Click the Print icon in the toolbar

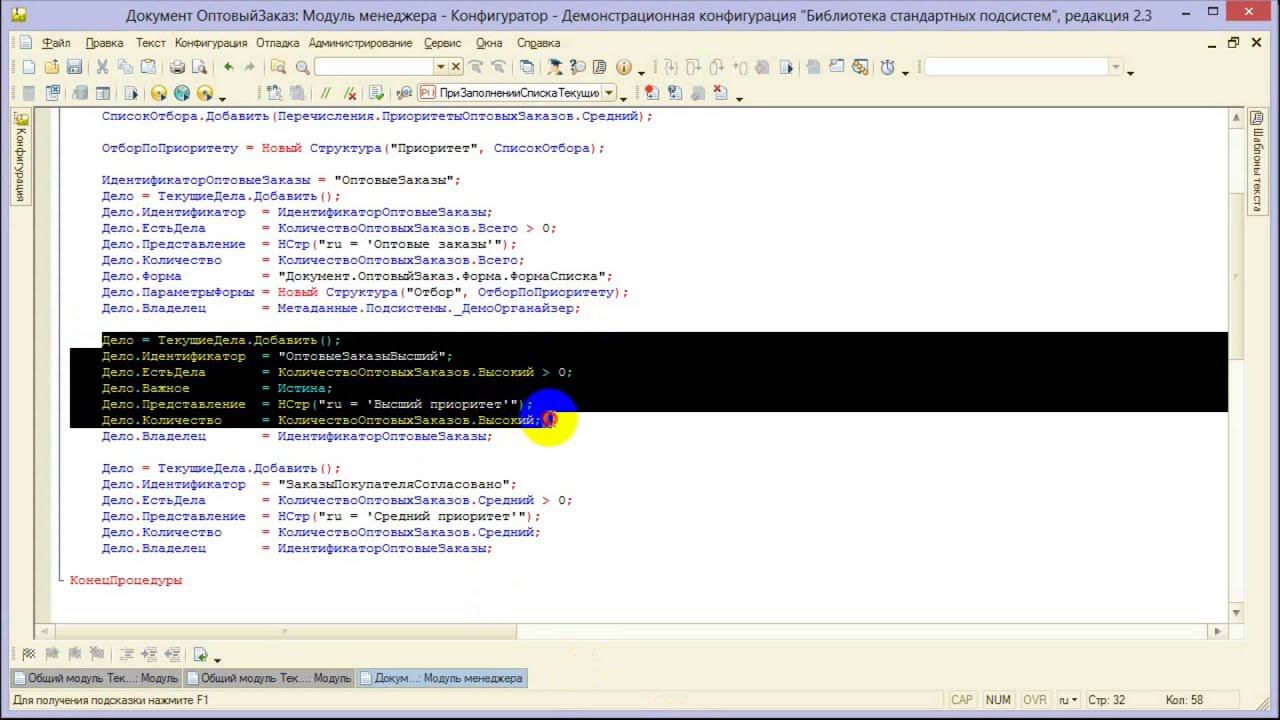click(177, 67)
